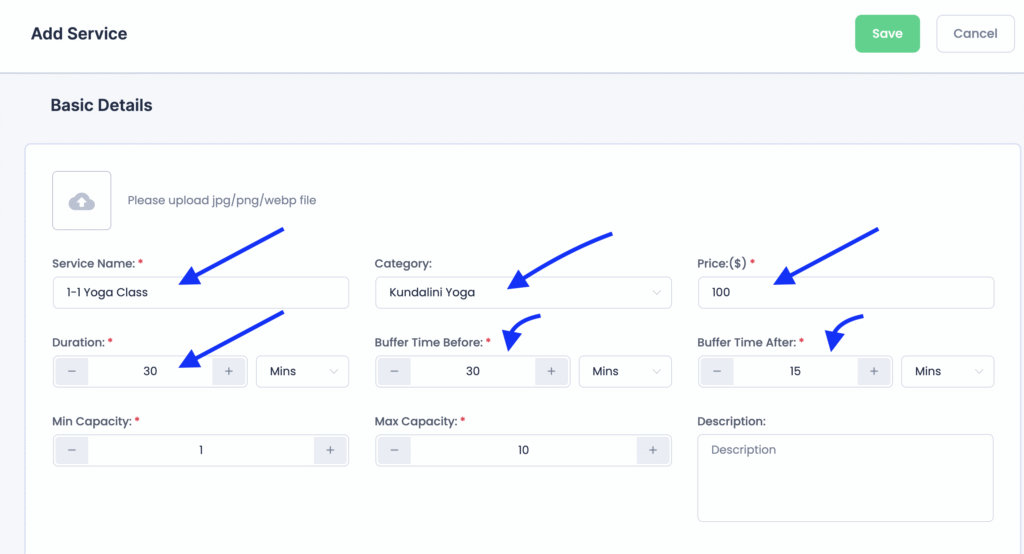Decrease Min Capacity with minus button
Image resolution: width=1024 pixels, height=554 pixels.
72,450
